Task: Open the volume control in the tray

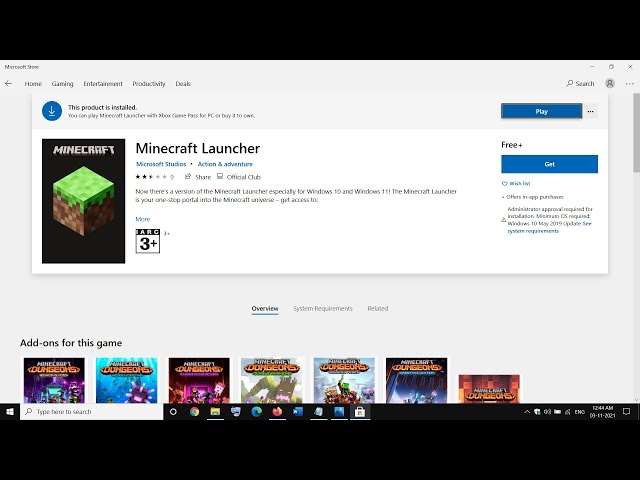Action: click(x=547, y=412)
